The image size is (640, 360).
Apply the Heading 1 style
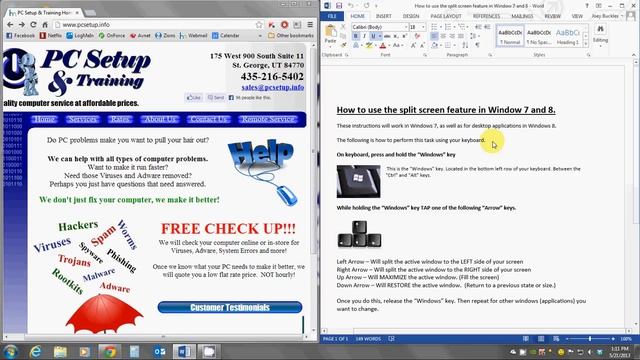coord(568,36)
